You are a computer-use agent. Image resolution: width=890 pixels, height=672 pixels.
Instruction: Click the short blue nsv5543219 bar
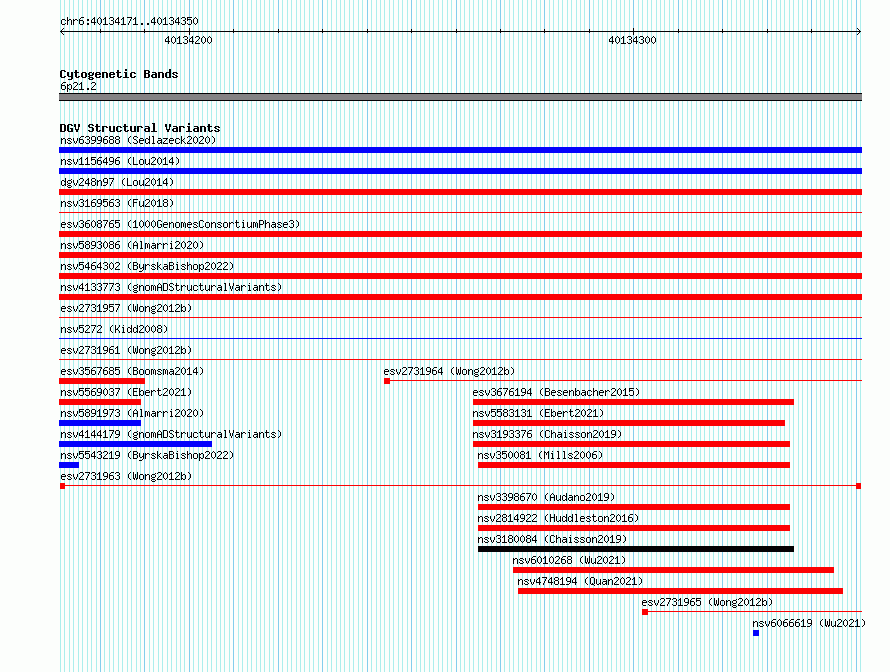click(x=69, y=465)
